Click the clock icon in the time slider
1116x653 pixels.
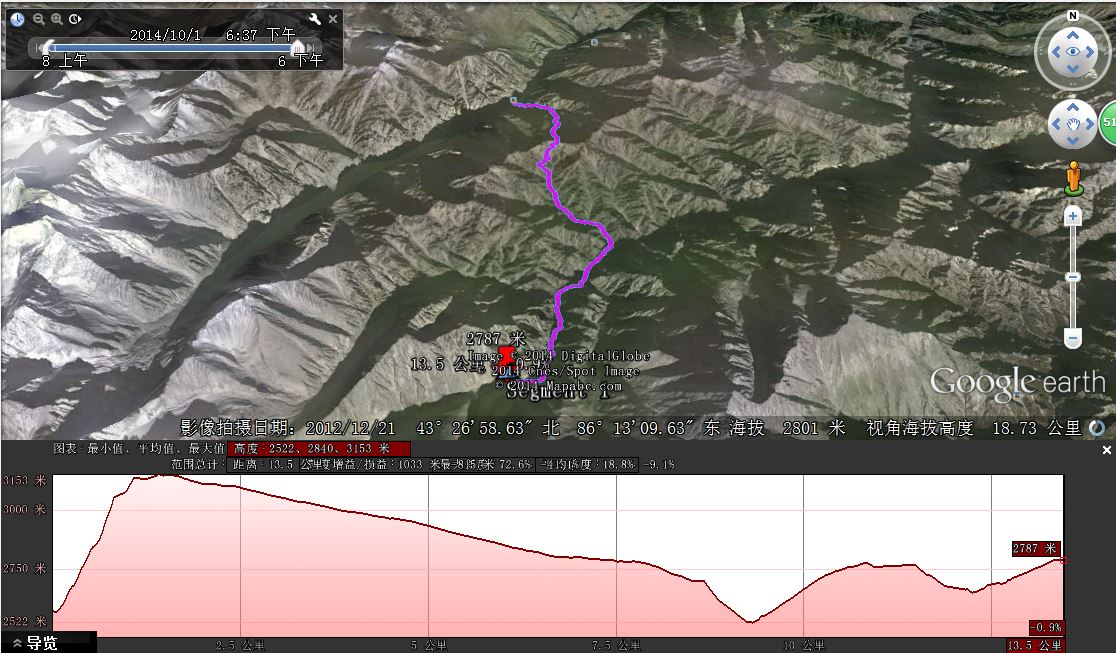tap(17, 19)
